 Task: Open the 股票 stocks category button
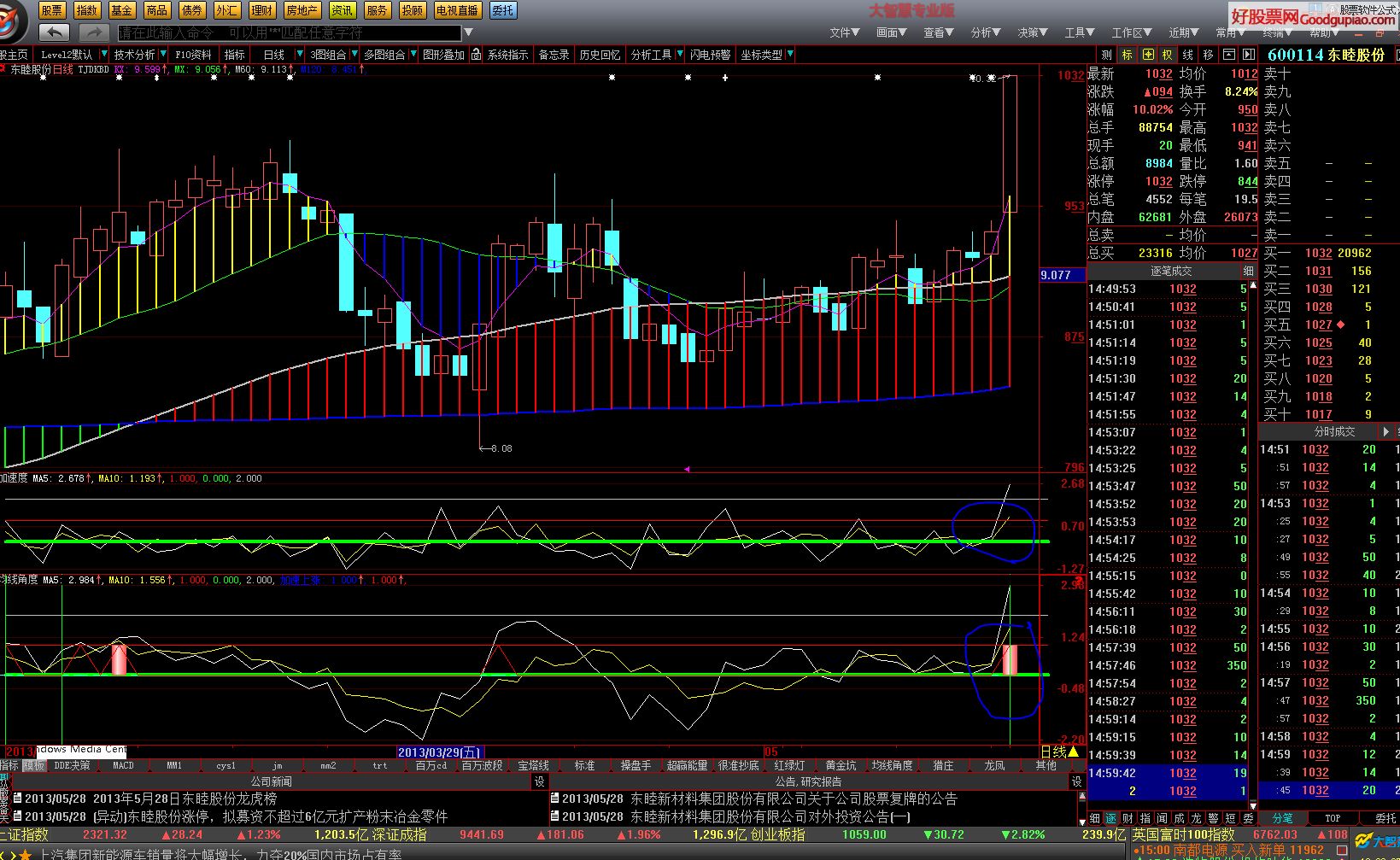(52, 10)
